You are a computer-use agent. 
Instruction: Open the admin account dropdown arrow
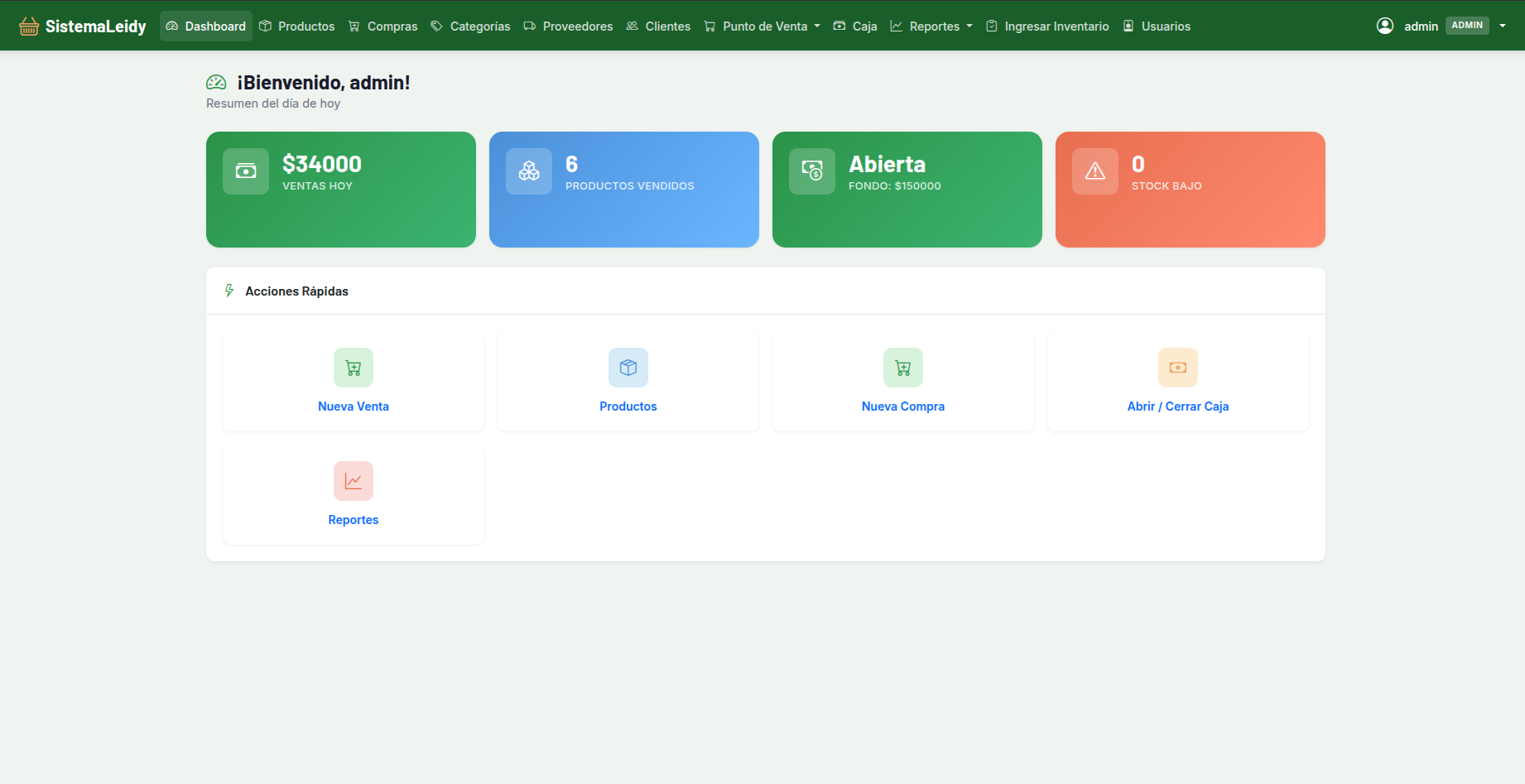pos(1503,26)
